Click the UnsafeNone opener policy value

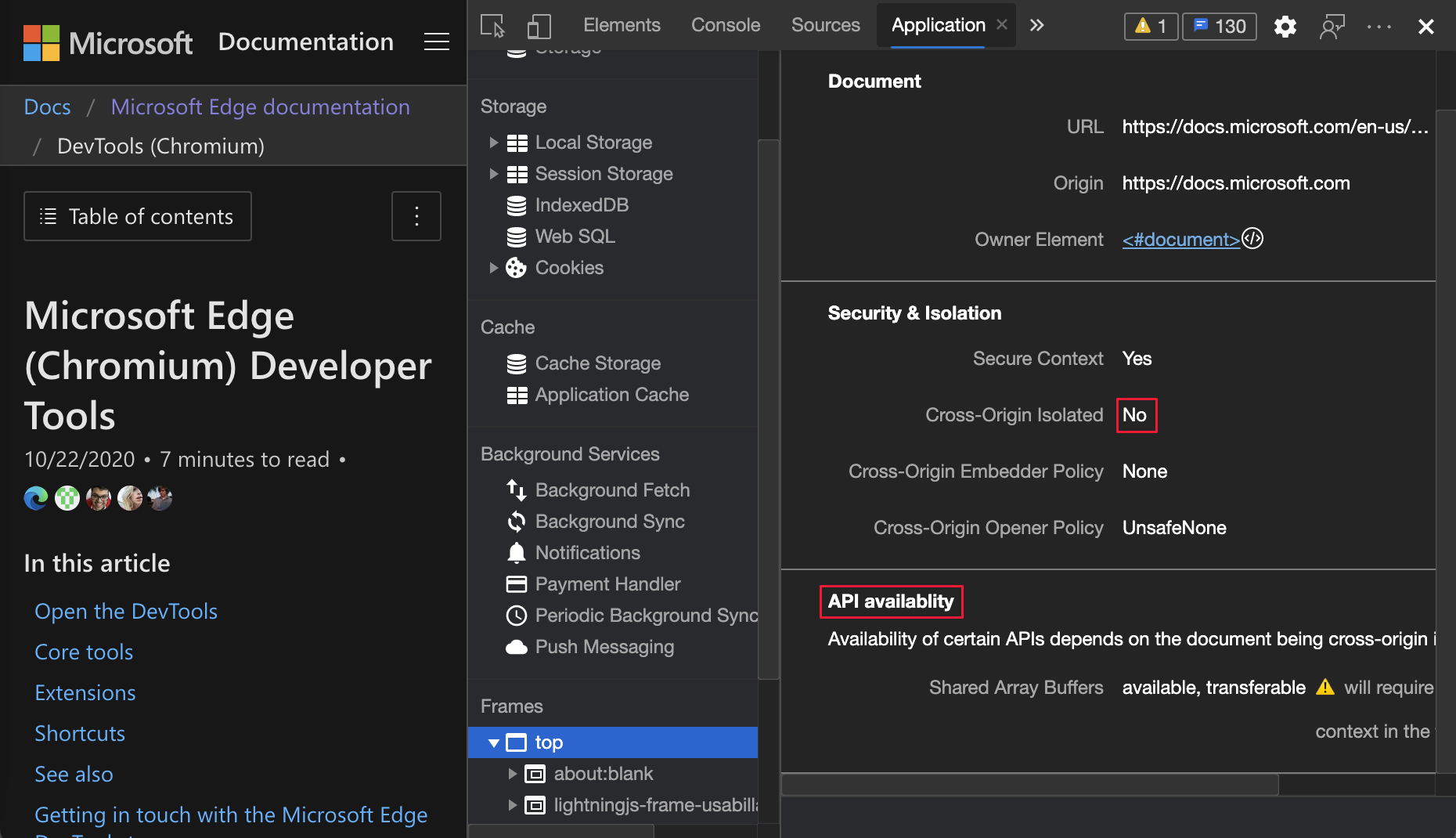(x=1174, y=528)
